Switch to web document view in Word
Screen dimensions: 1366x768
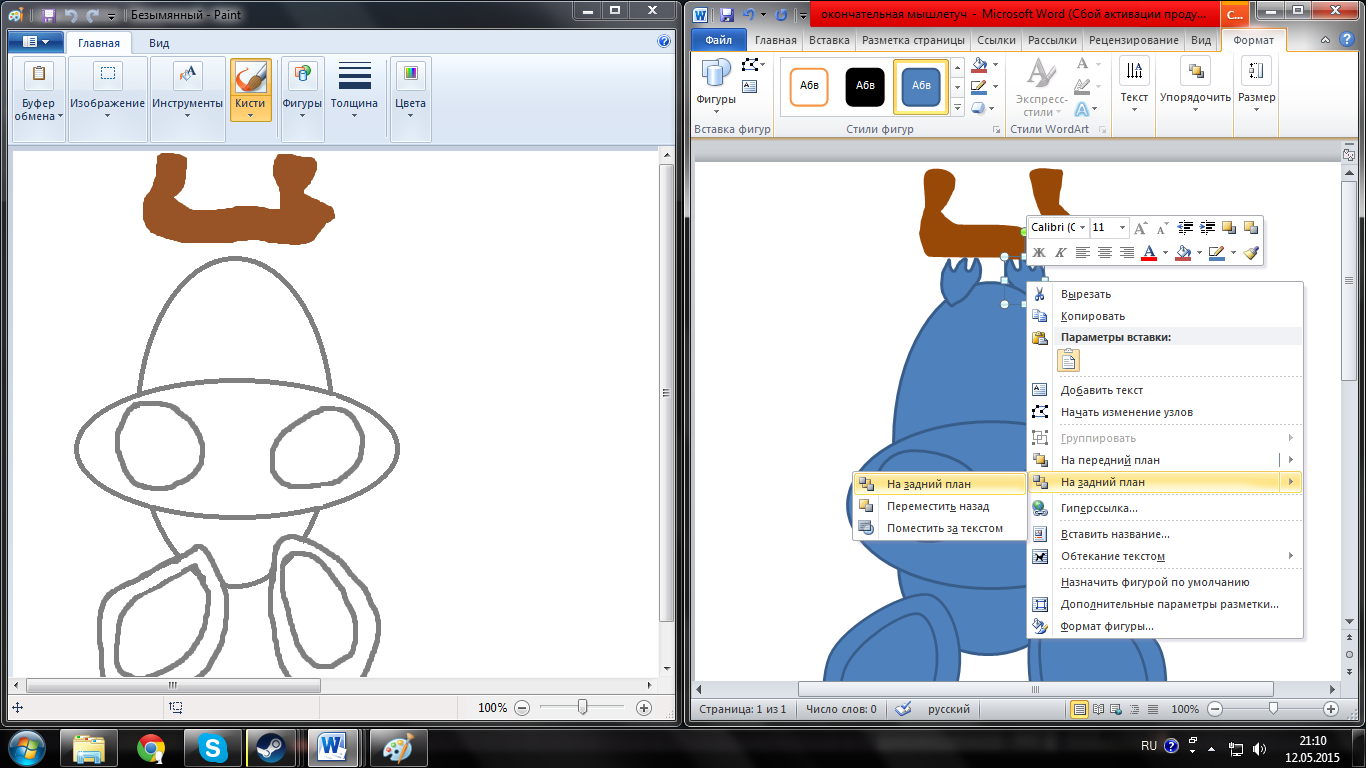pyautogui.click(x=1116, y=709)
